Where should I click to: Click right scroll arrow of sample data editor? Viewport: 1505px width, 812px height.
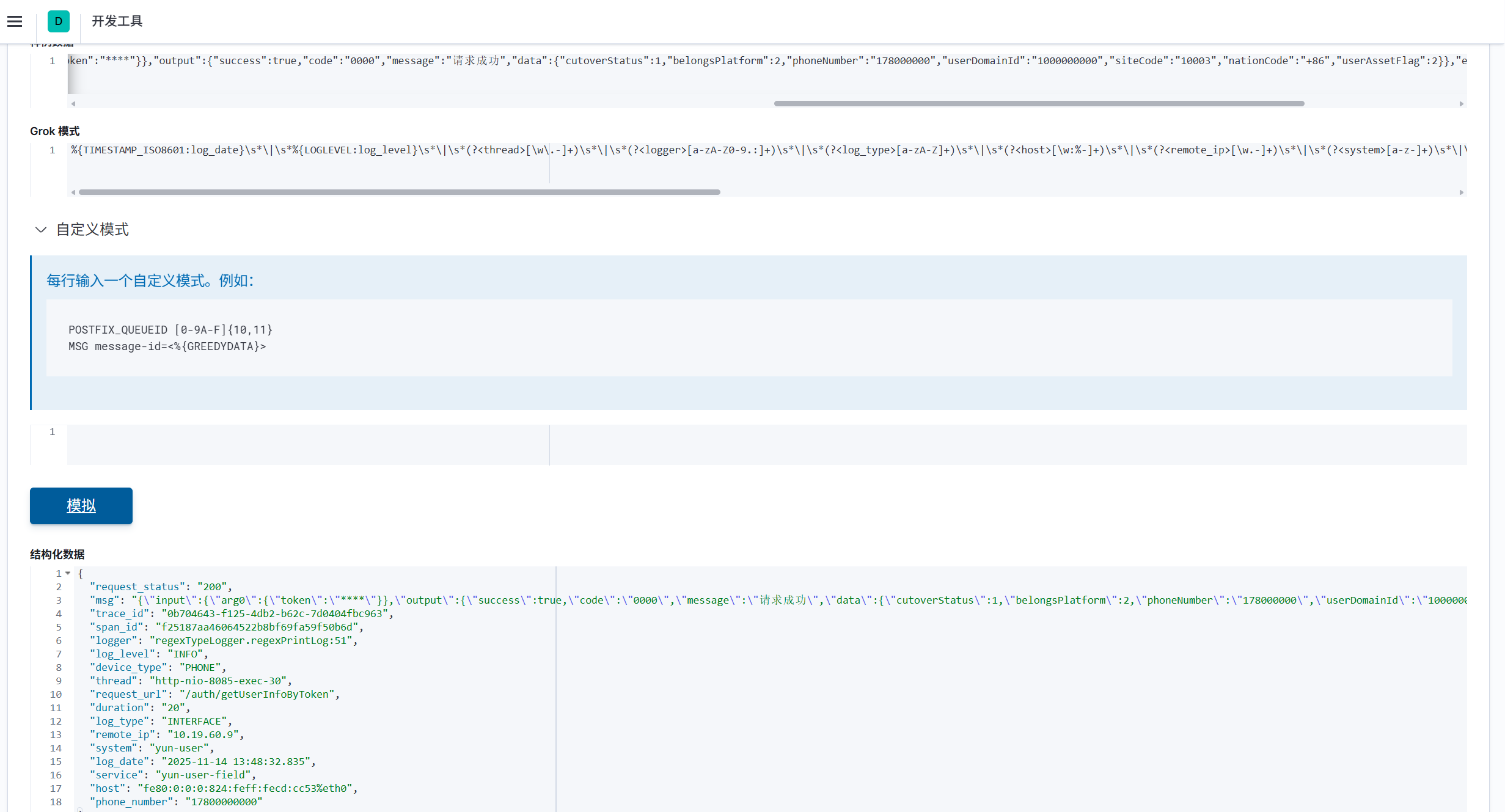coord(1461,104)
